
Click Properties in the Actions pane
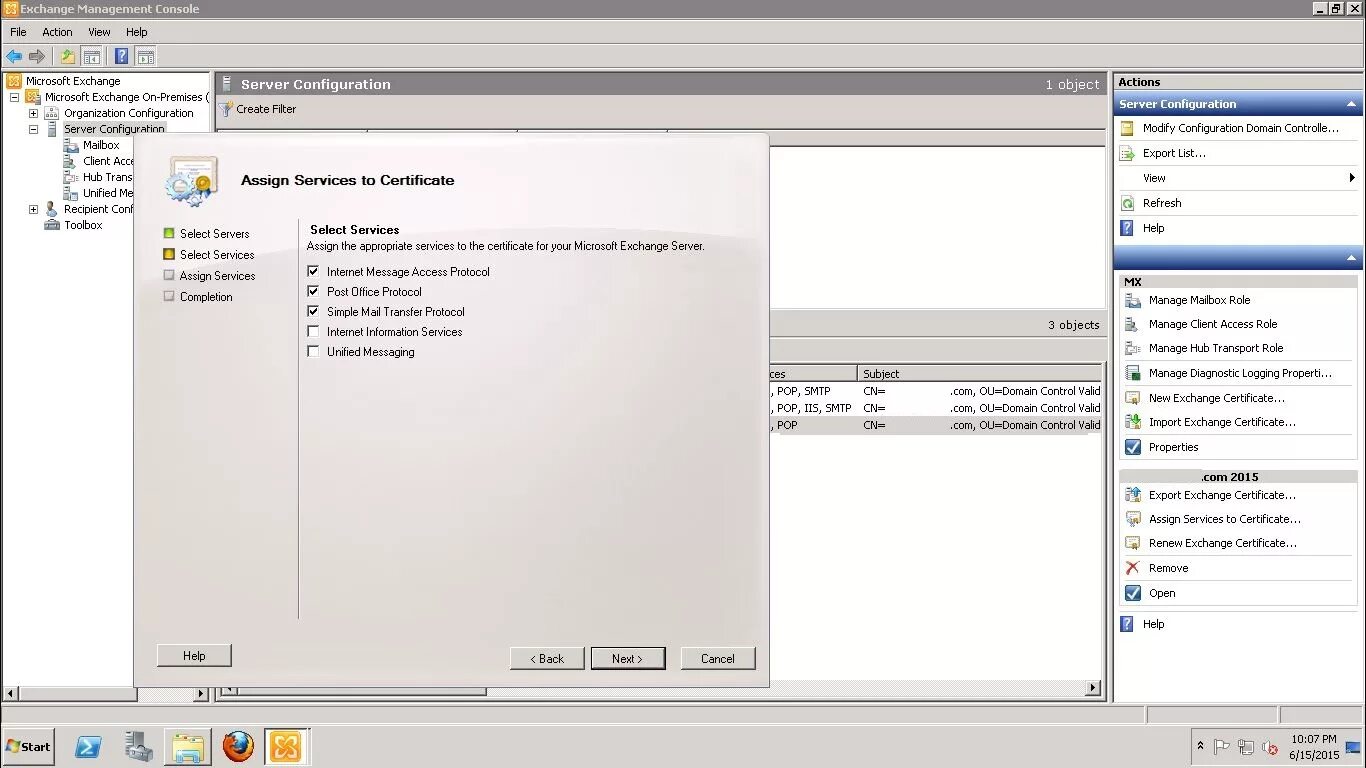pyautogui.click(x=1173, y=447)
